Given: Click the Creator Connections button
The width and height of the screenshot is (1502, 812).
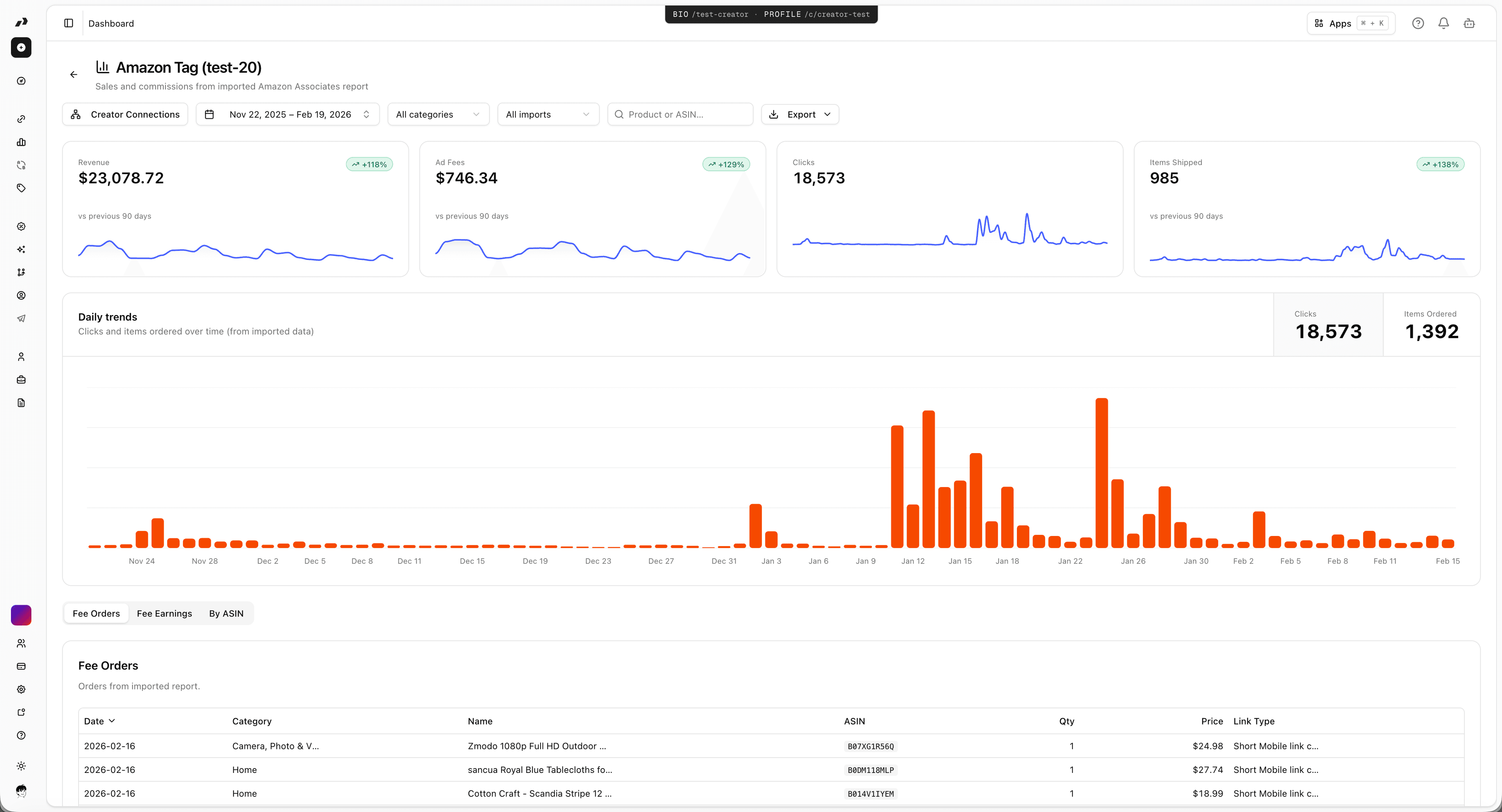Looking at the screenshot, I should click(x=125, y=114).
